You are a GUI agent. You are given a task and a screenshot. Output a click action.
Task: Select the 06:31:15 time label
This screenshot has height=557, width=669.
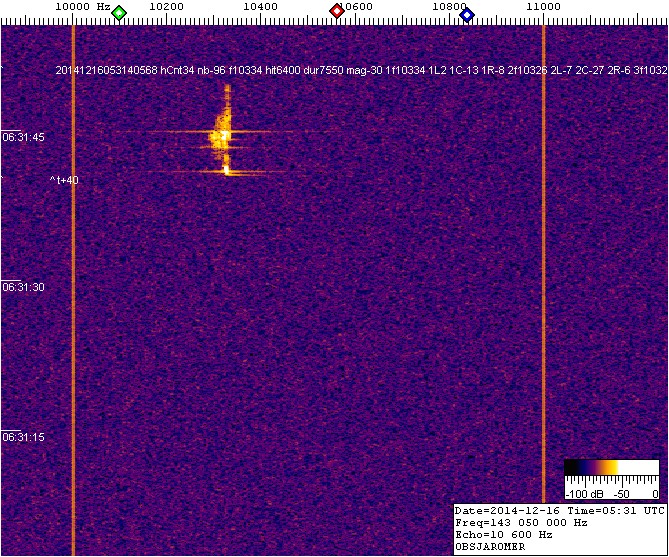click(x=22, y=437)
